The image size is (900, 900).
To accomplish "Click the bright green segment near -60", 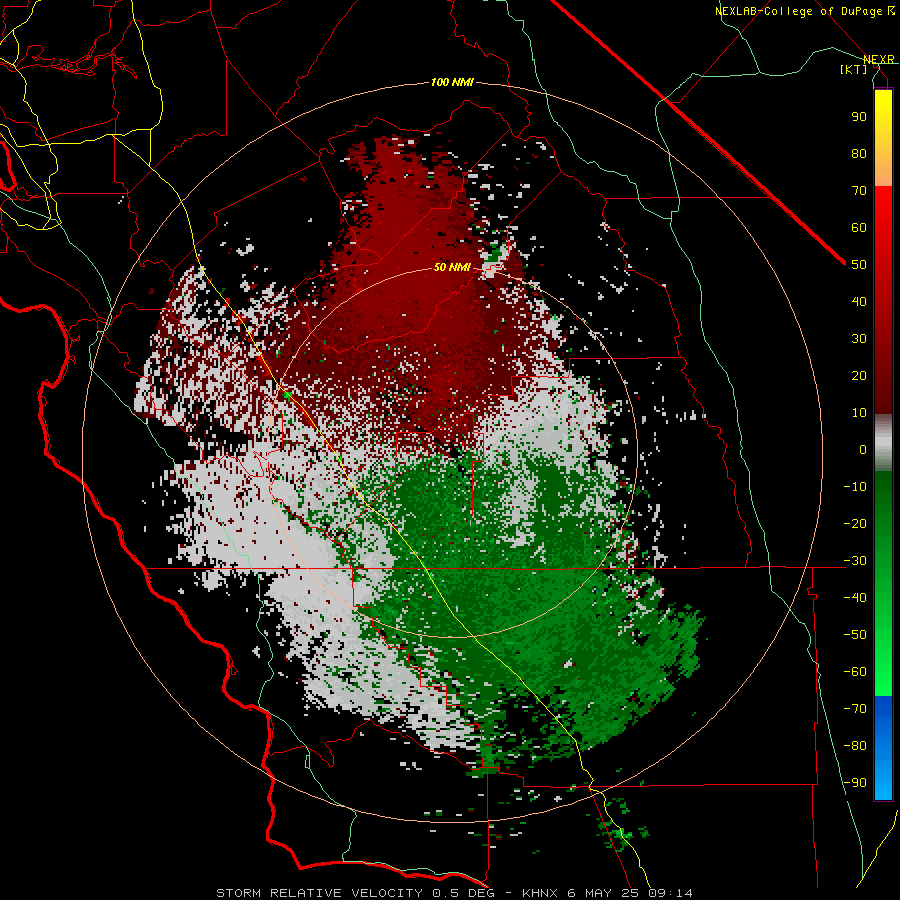I will 883,677.
